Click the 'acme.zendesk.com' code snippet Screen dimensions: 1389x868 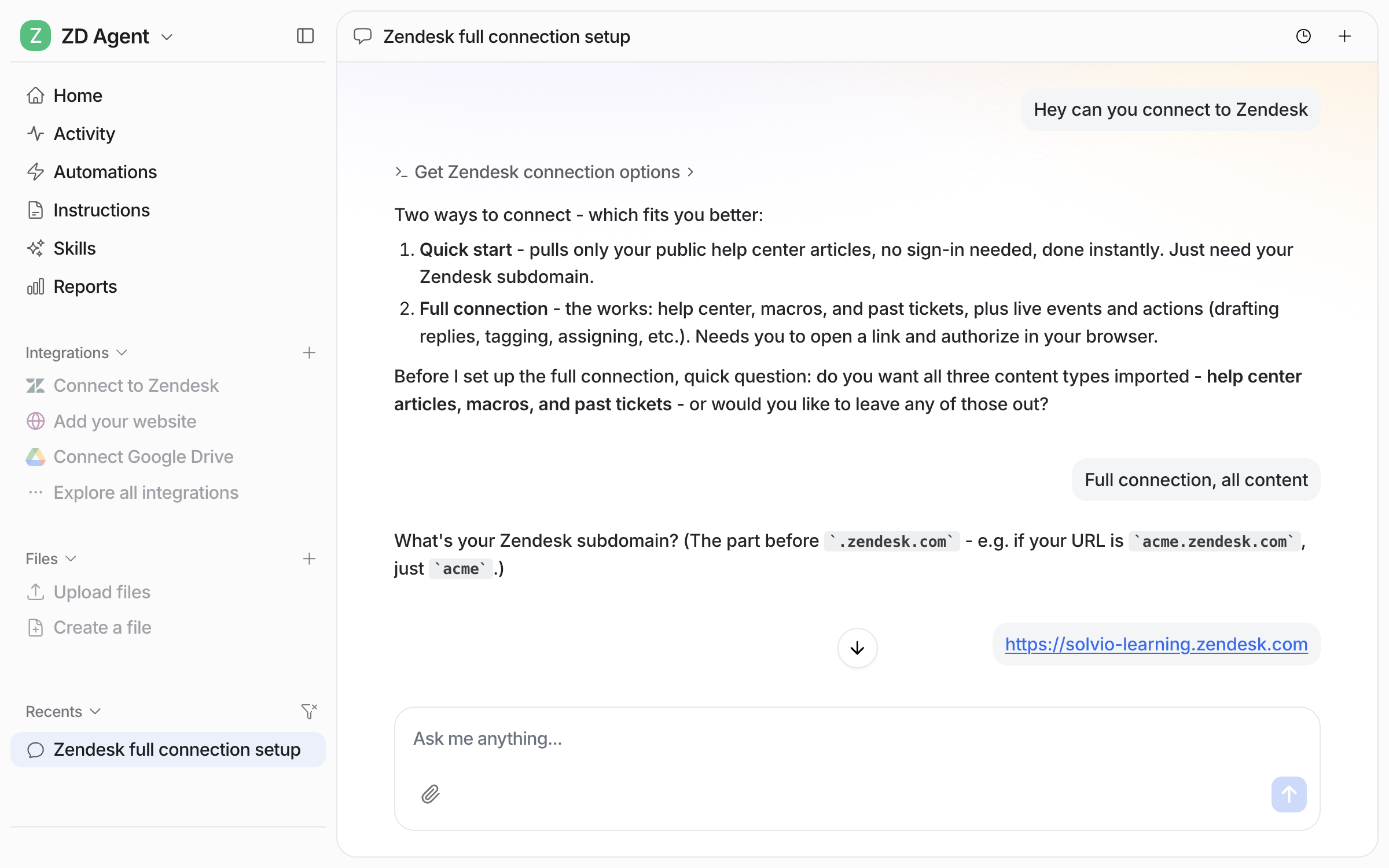(x=1214, y=541)
